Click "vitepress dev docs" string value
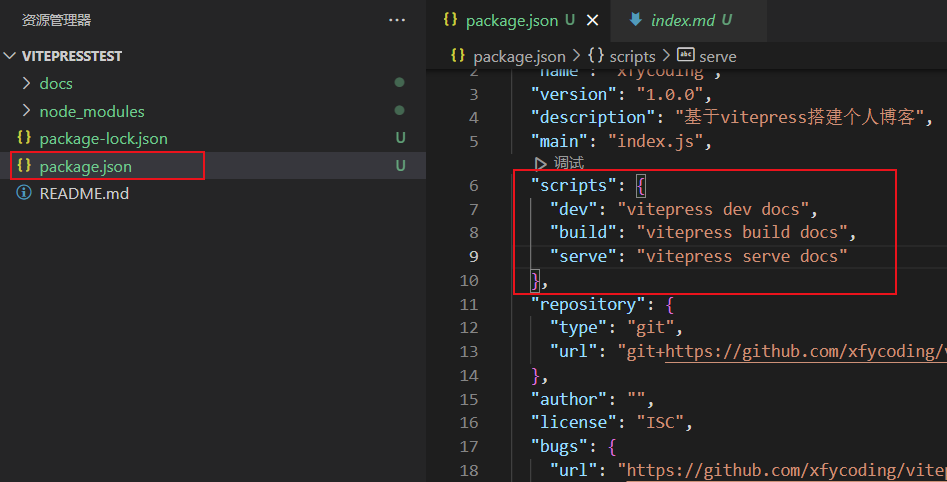The width and height of the screenshot is (947, 482). tap(713, 210)
